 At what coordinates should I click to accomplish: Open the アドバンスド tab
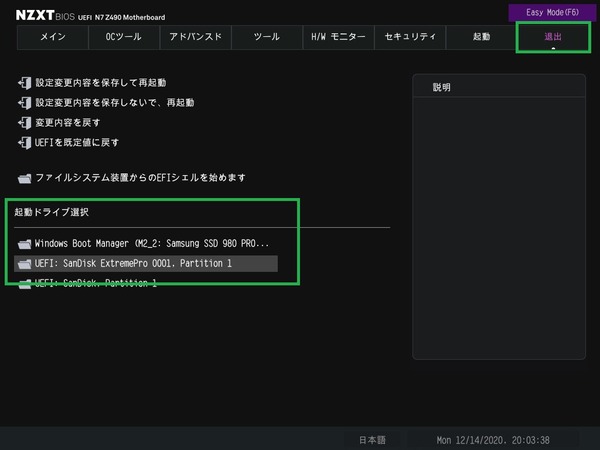coord(195,37)
